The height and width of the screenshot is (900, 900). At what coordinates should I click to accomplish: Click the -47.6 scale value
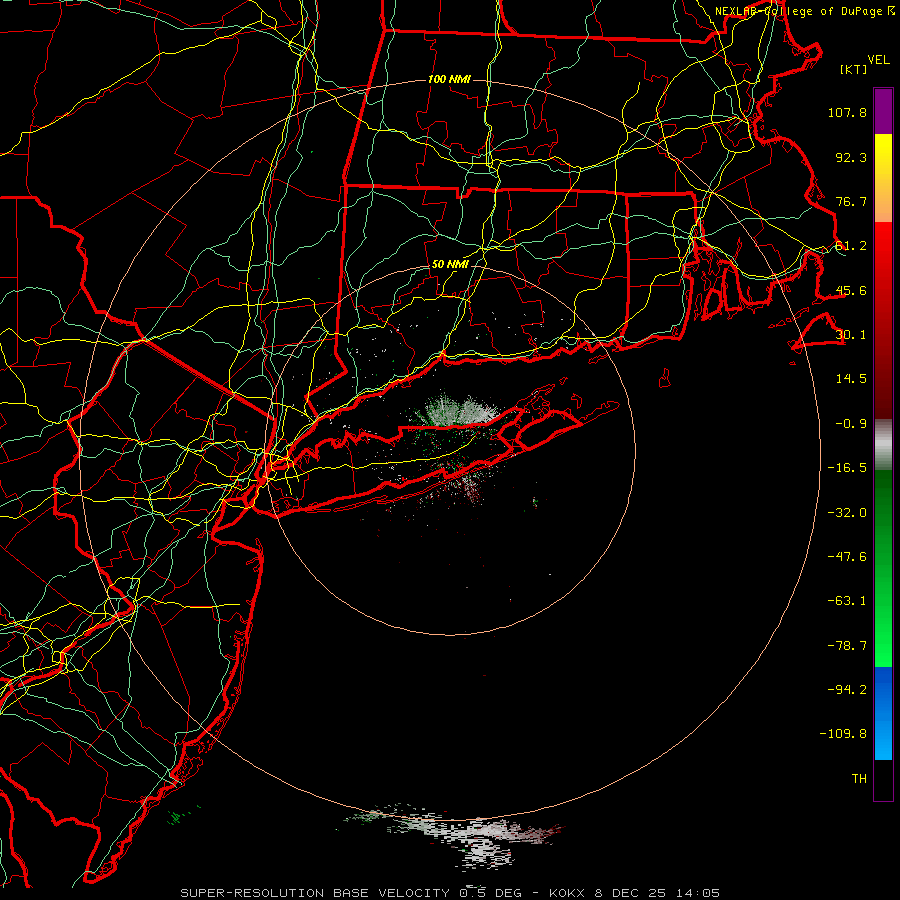pos(847,557)
